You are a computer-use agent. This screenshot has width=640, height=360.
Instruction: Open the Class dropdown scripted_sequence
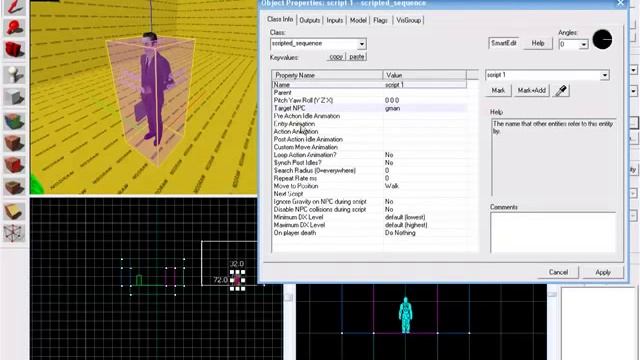318,44
